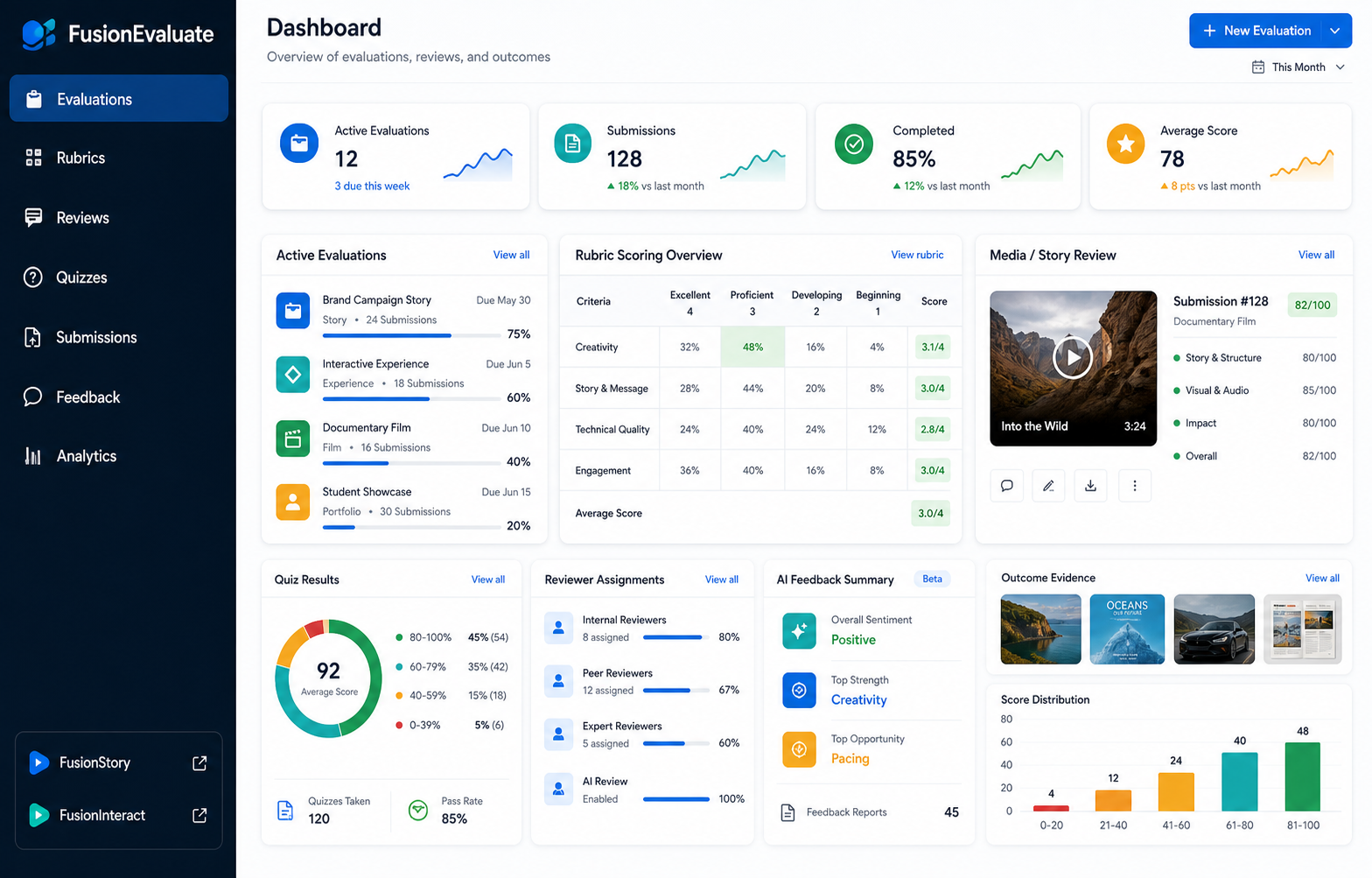Go to Evaluations in the sidebar
The image size is (1372, 878).
pos(119,98)
